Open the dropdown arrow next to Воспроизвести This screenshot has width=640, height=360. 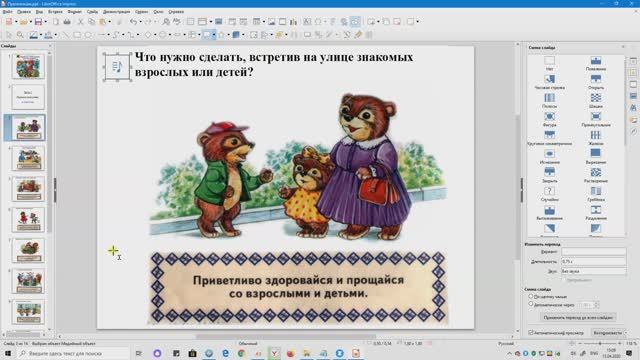point(625,333)
